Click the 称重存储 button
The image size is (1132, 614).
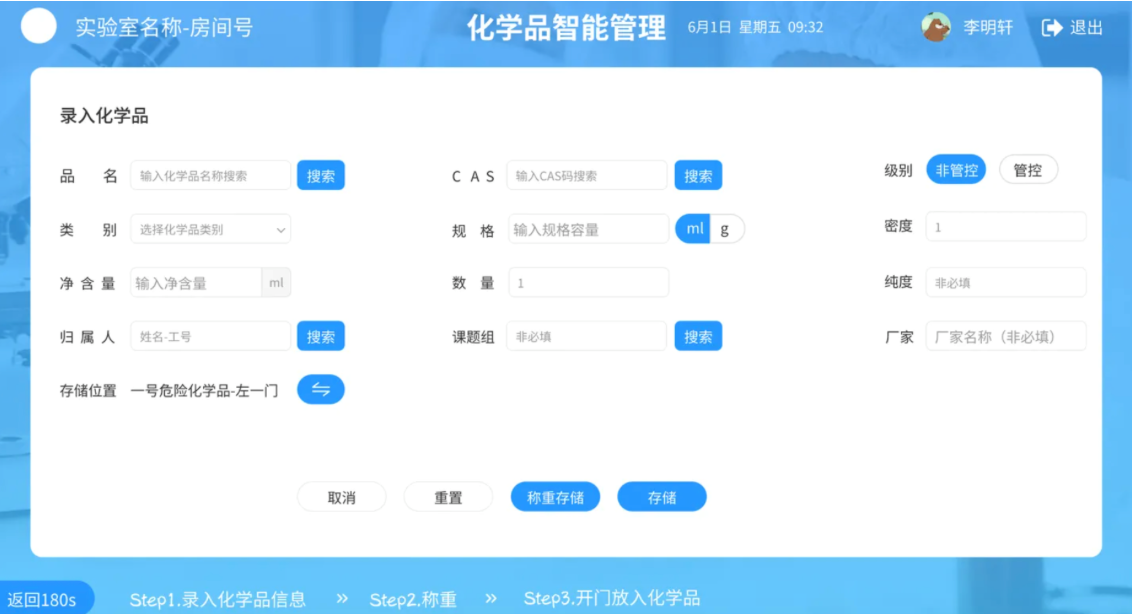(x=555, y=497)
